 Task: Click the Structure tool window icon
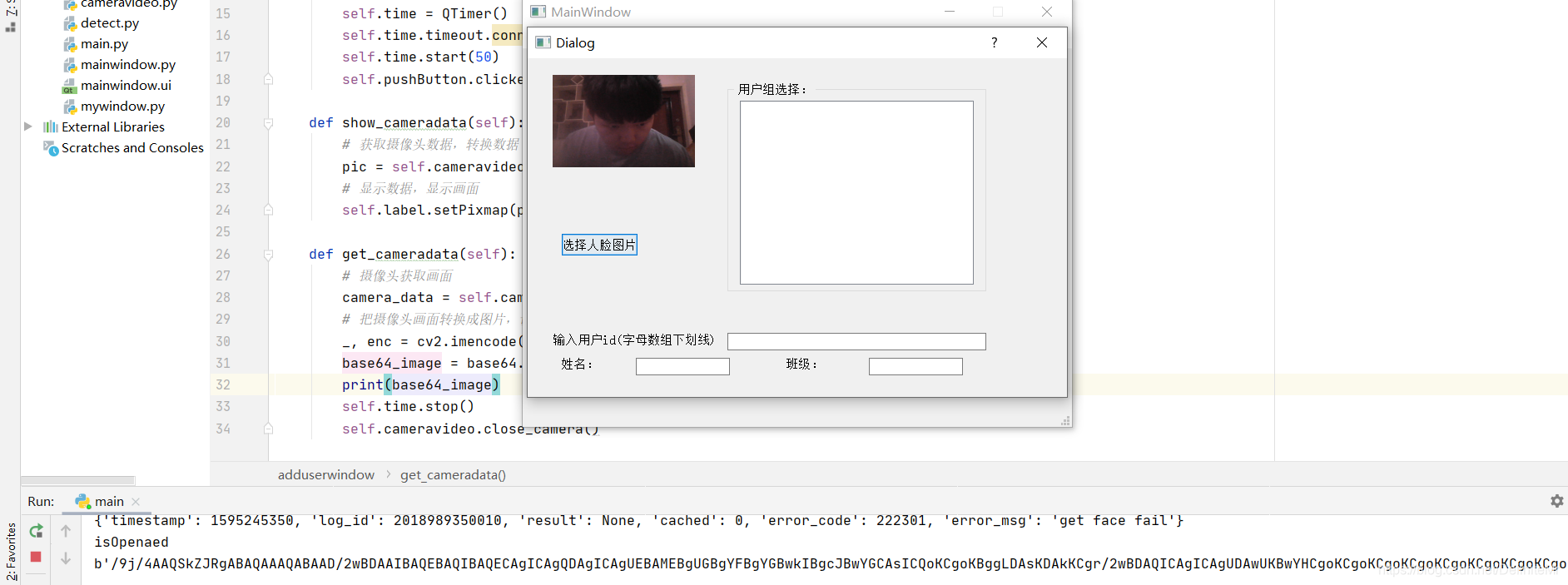(11, 27)
